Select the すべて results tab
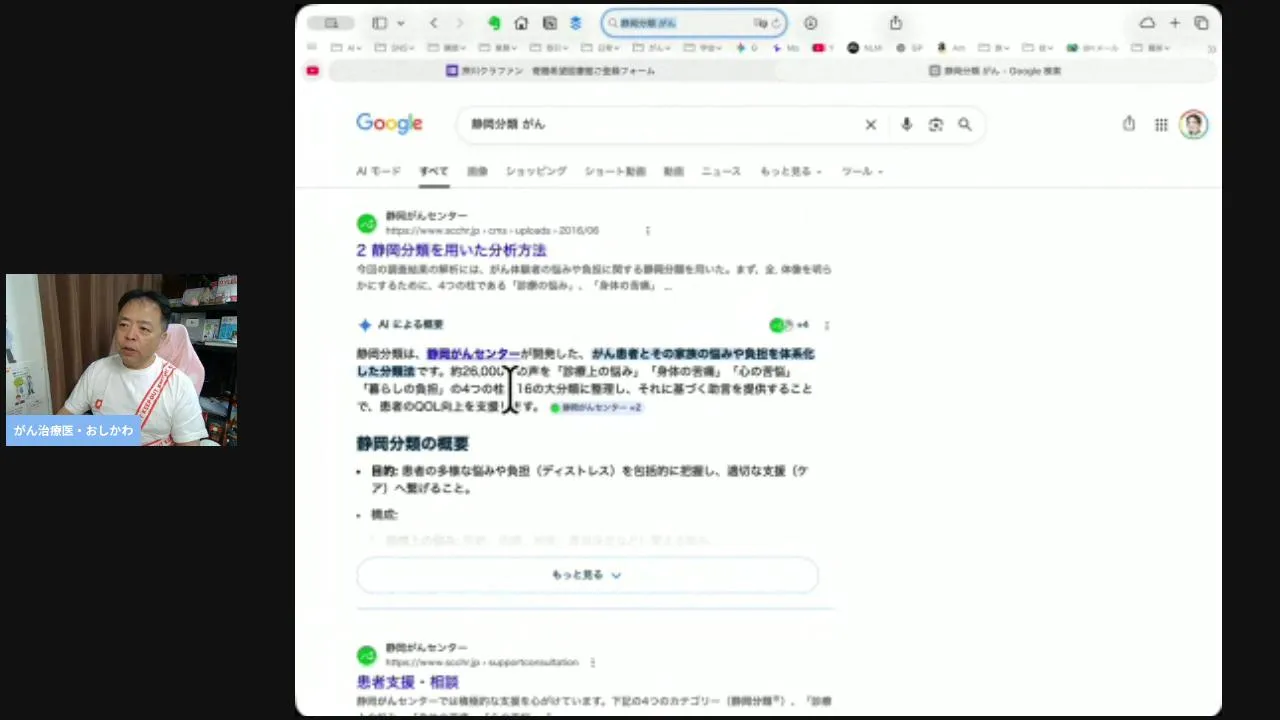1280x720 pixels. [434, 171]
